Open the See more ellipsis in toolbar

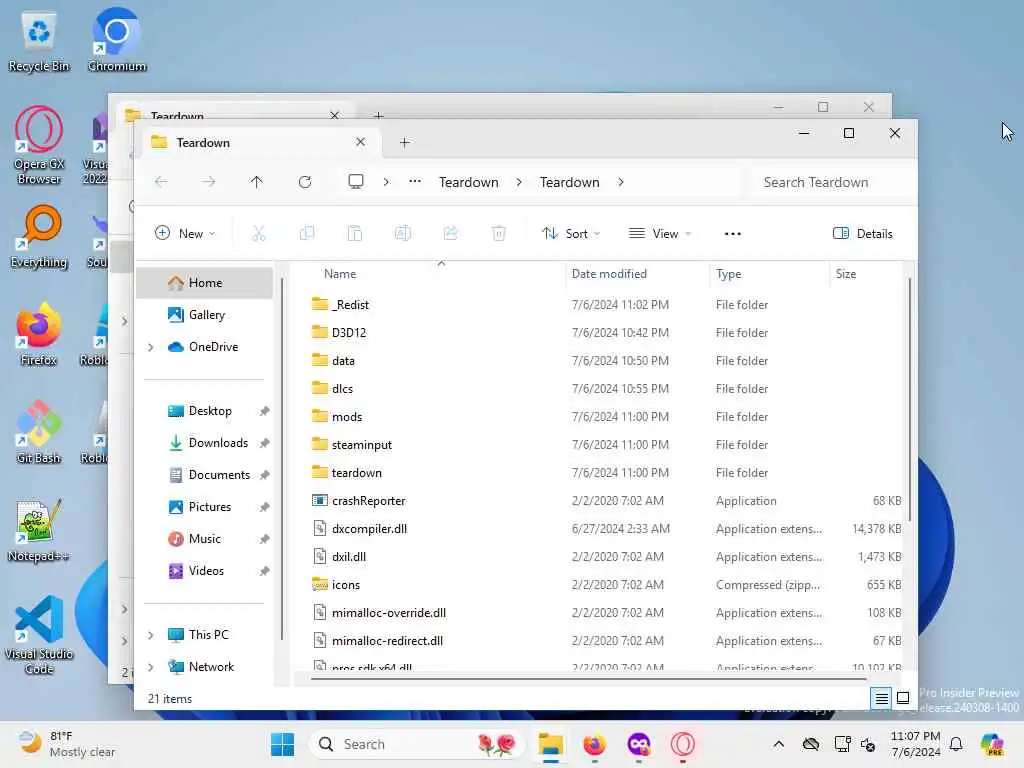pos(733,233)
